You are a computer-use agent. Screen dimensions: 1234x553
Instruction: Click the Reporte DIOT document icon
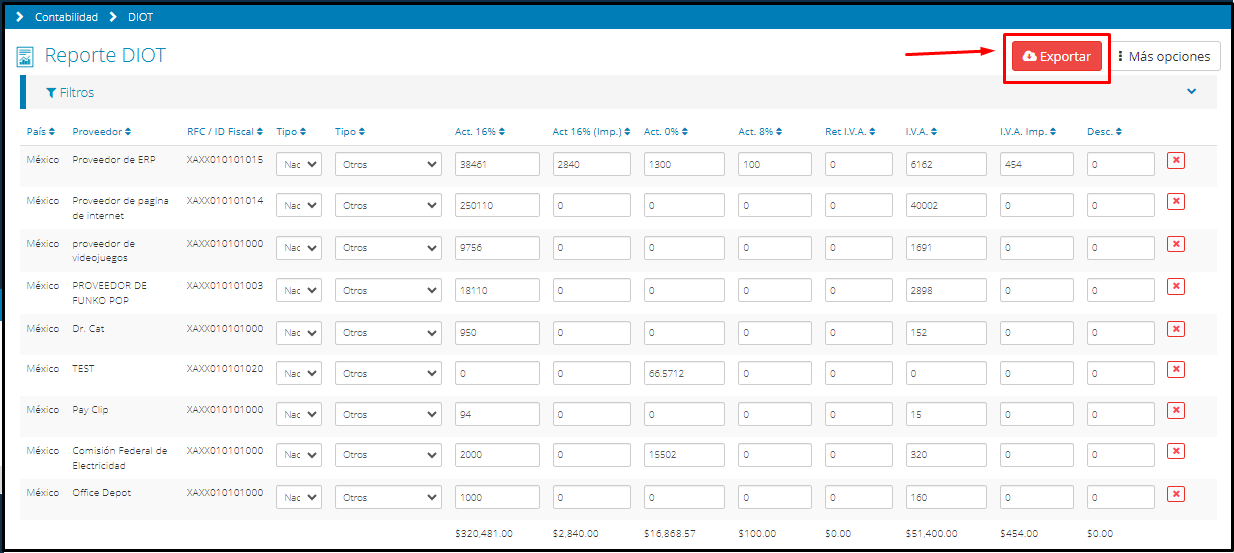point(26,57)
